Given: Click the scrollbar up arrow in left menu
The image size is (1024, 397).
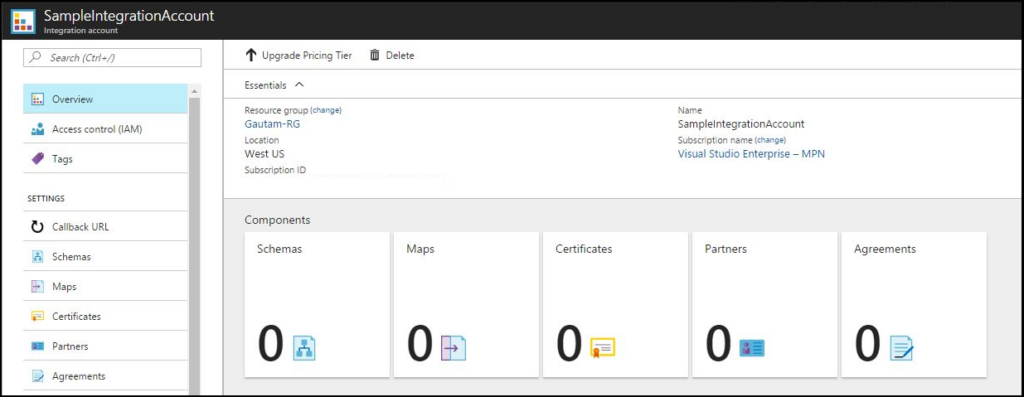Looking at the screenshot, I should (195, 91).
